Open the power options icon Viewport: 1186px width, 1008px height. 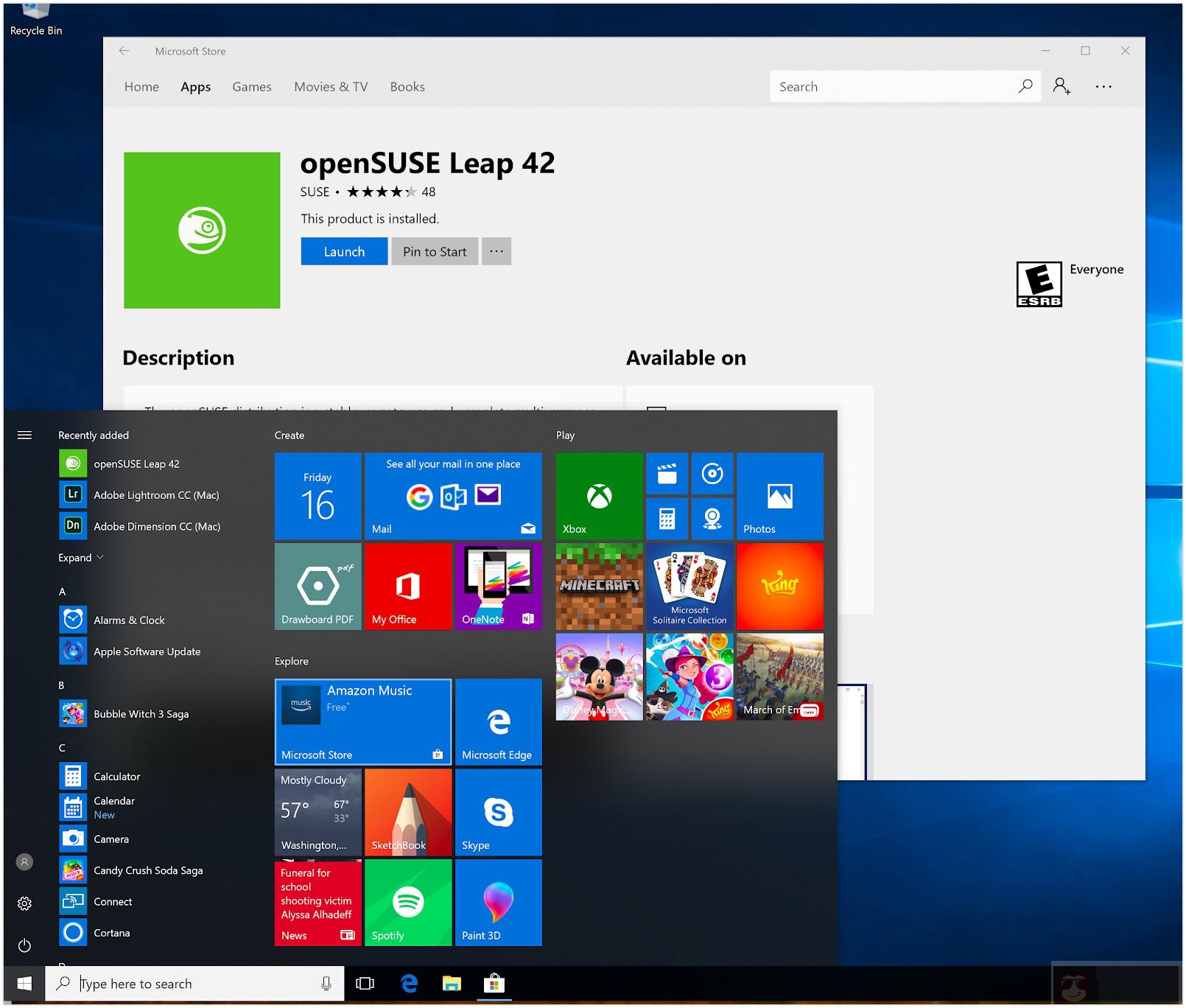click(x=24, y=945)
